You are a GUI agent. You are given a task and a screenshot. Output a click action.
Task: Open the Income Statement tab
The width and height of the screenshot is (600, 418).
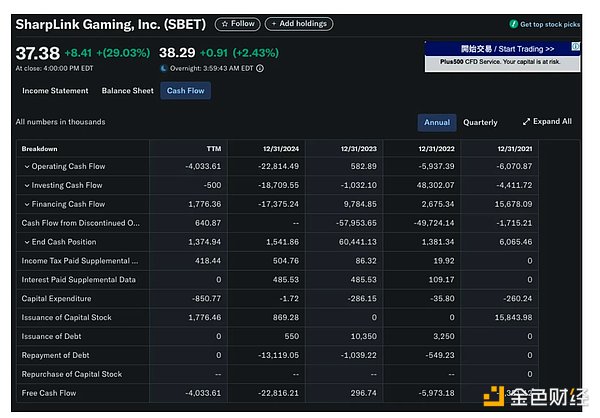[x=55, y=91]
